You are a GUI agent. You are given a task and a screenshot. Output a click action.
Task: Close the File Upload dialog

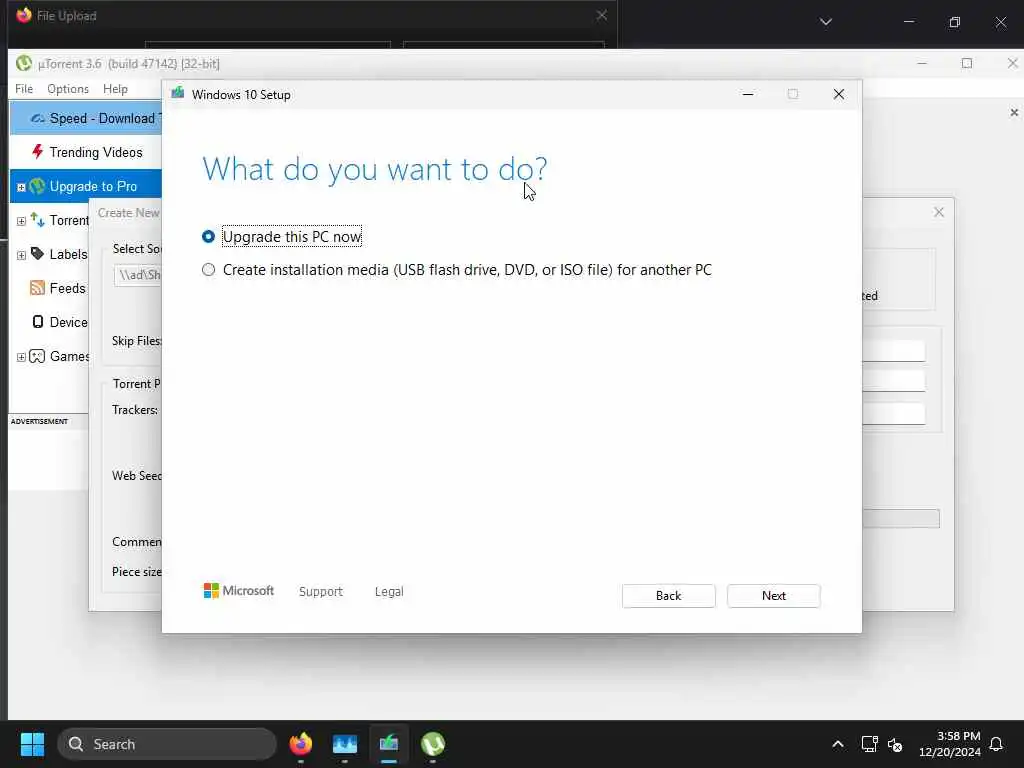coord(601,15)
